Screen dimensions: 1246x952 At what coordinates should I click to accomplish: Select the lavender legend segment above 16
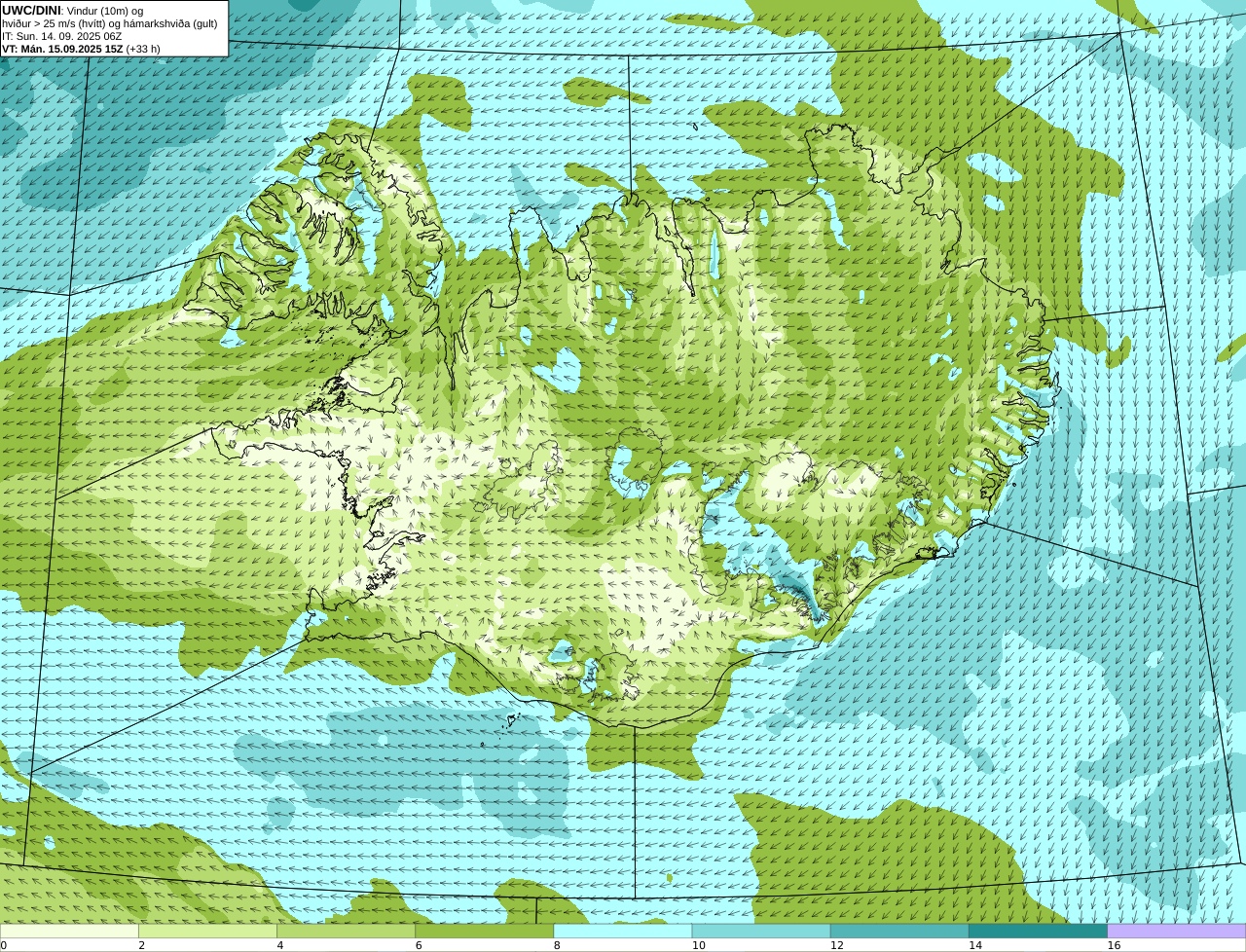tap(1177, 931)
